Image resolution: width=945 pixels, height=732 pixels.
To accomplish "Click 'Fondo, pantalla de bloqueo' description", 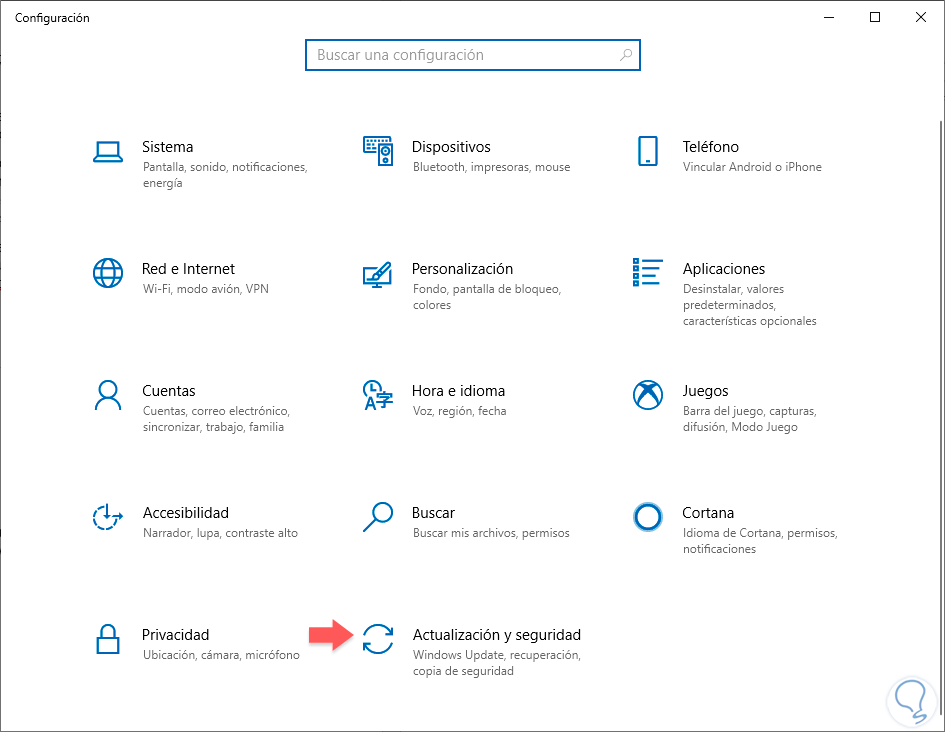I will (x=487, y=289).
